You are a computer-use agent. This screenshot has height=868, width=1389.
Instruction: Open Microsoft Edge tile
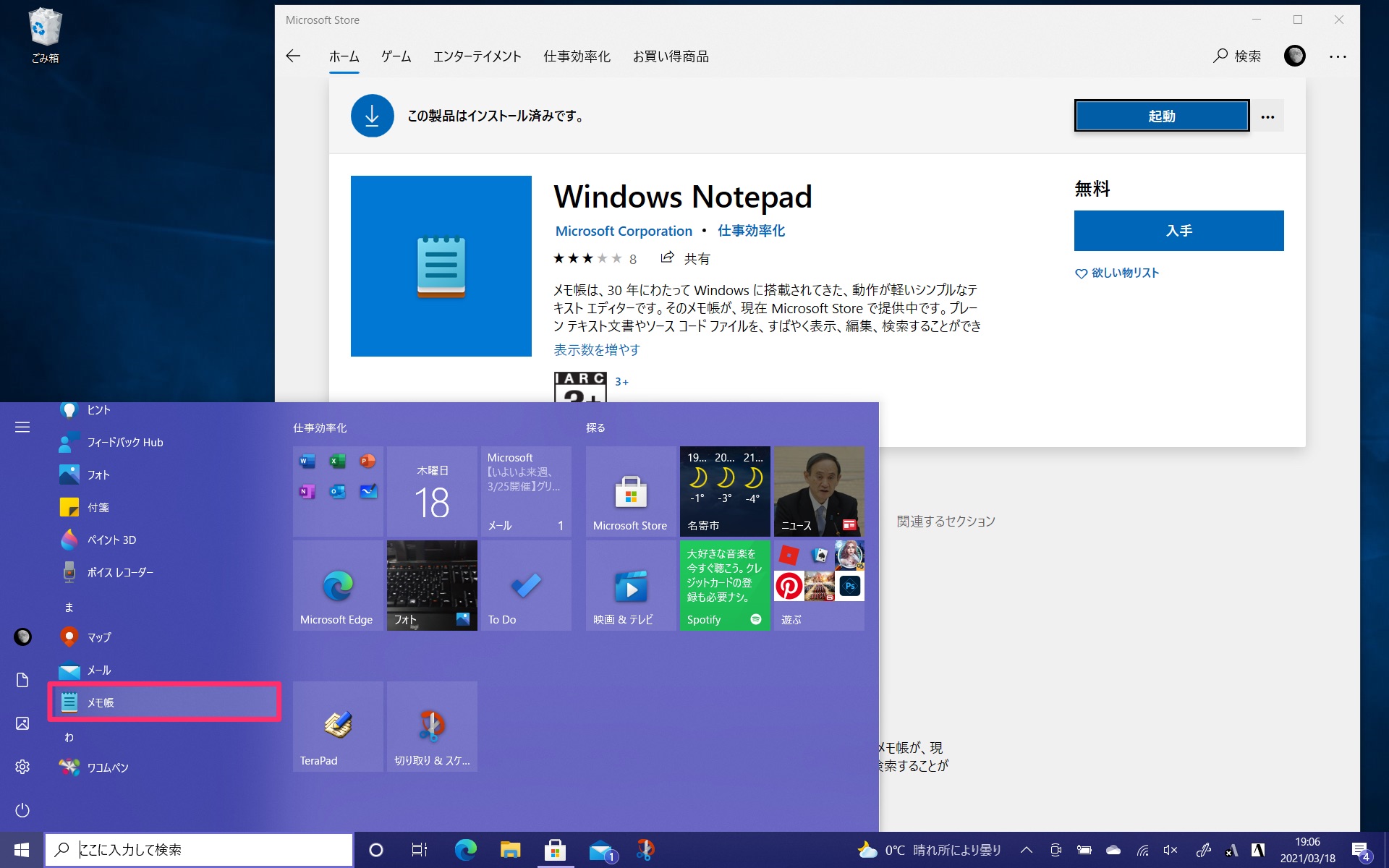point(338,585)
